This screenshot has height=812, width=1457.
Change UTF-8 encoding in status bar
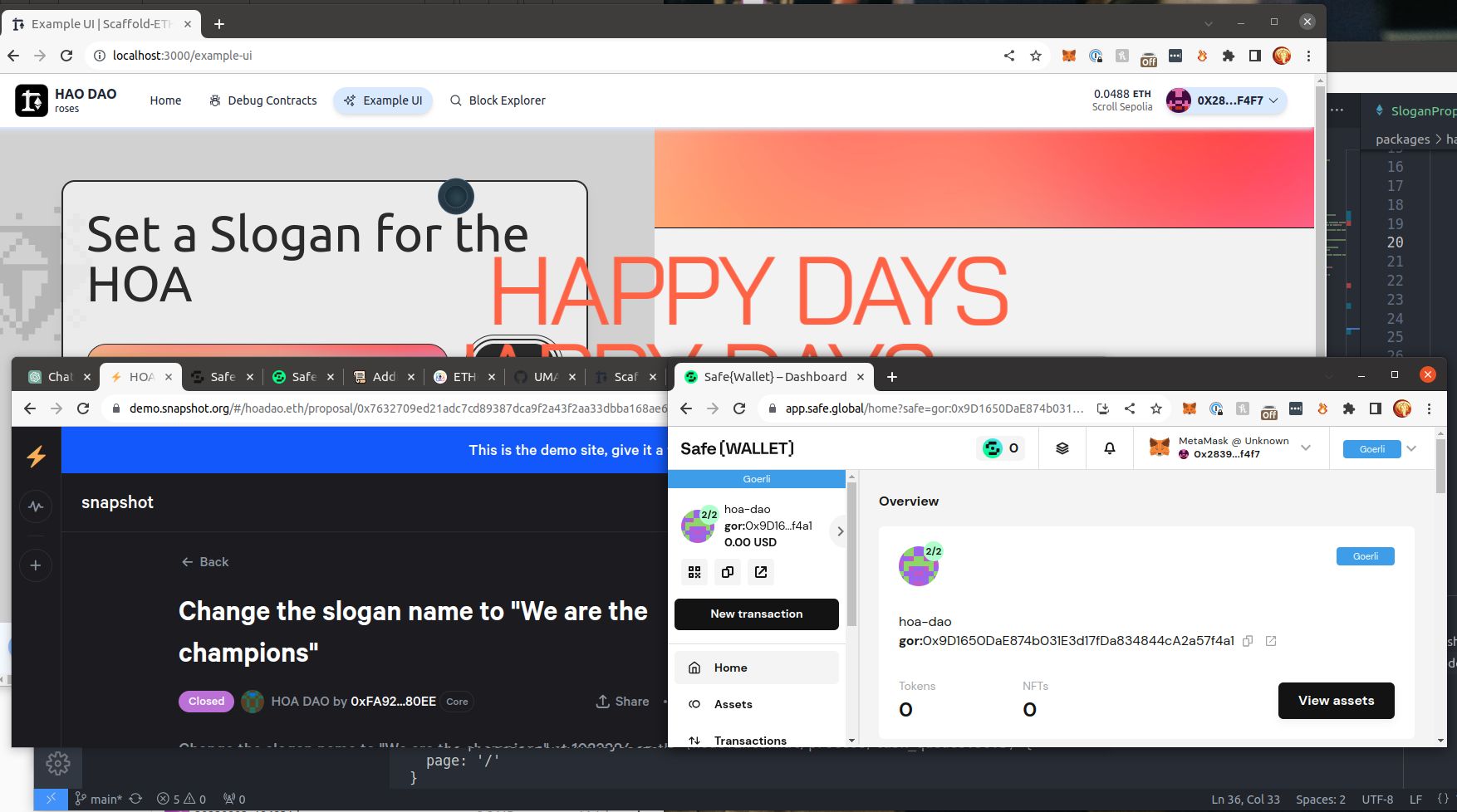pos(1377,800)
